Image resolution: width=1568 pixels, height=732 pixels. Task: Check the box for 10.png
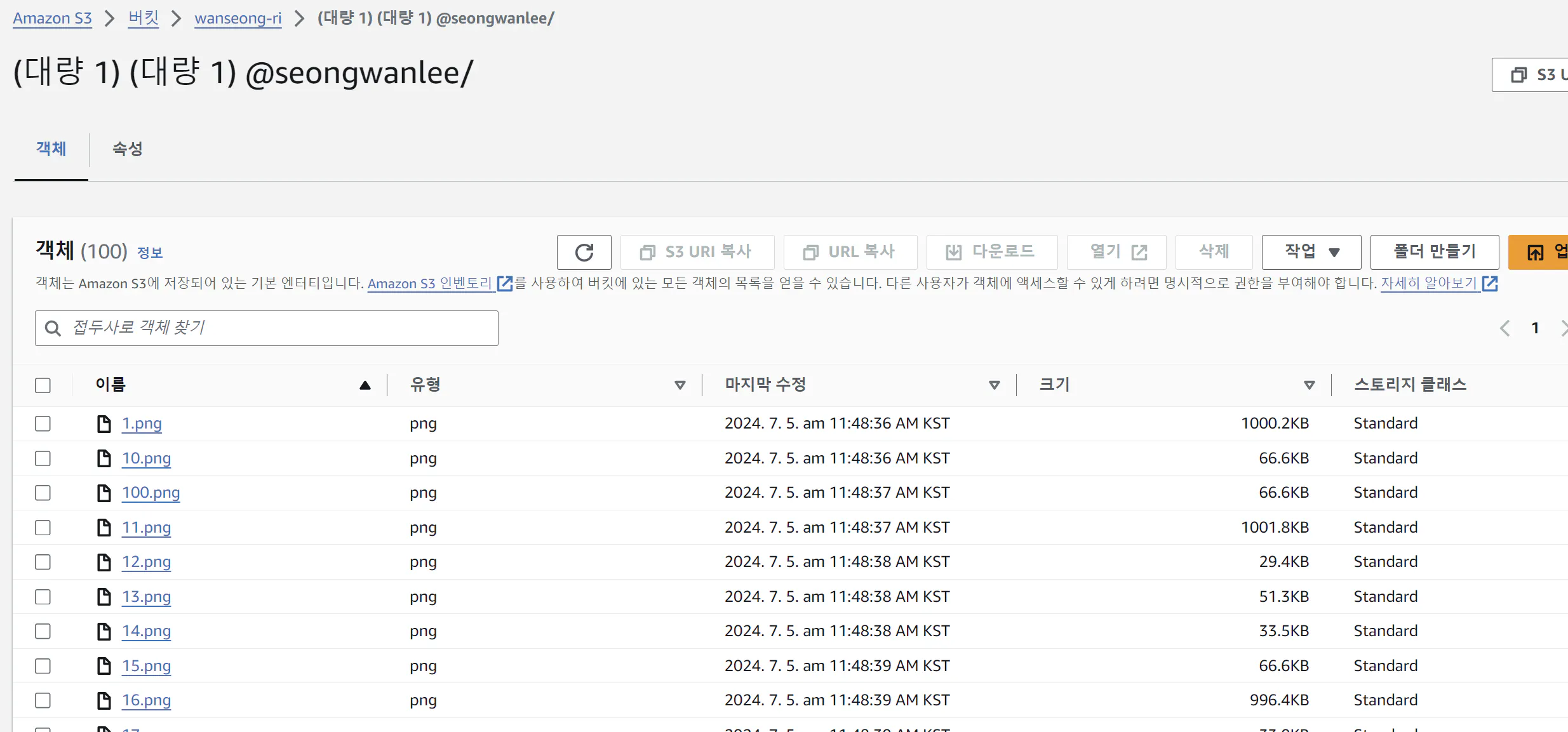tap(43, 458)
